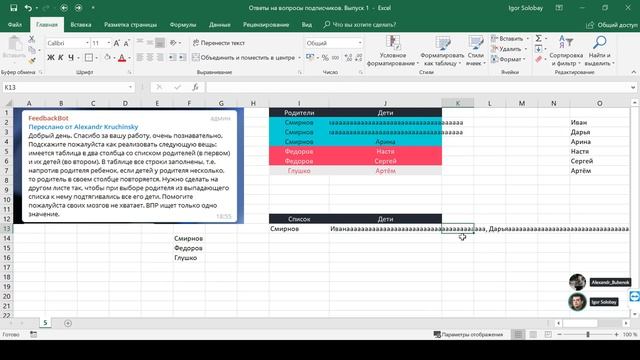Click the Clear eraser icon

pos(538,60)
